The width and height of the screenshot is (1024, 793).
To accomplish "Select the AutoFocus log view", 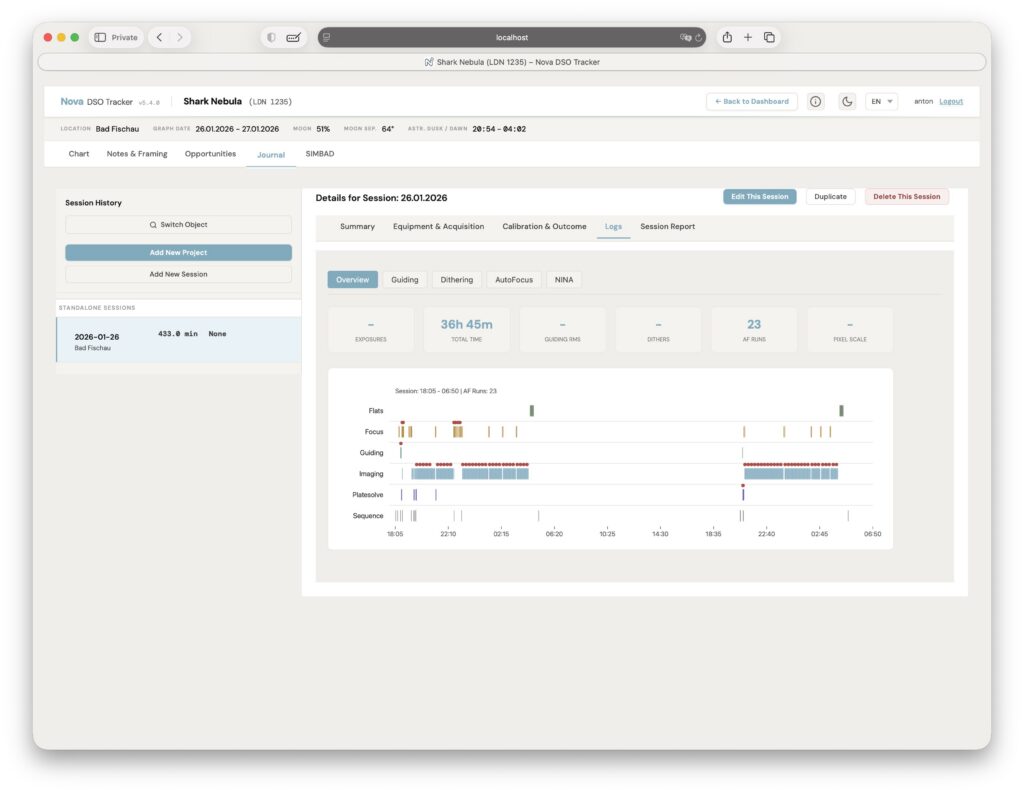I will [512, 280].
